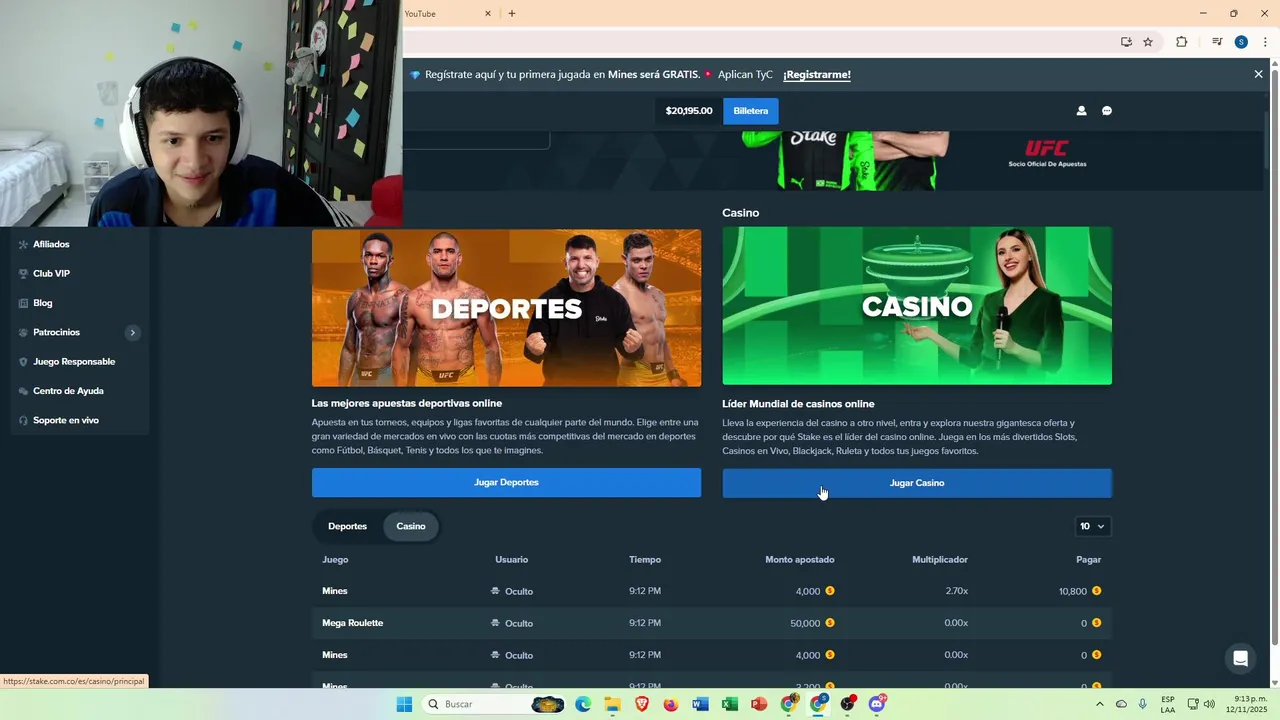Screen dimensions: 1280x720
Task: Select the YouTube browser tab
Action: click(444, 14)
